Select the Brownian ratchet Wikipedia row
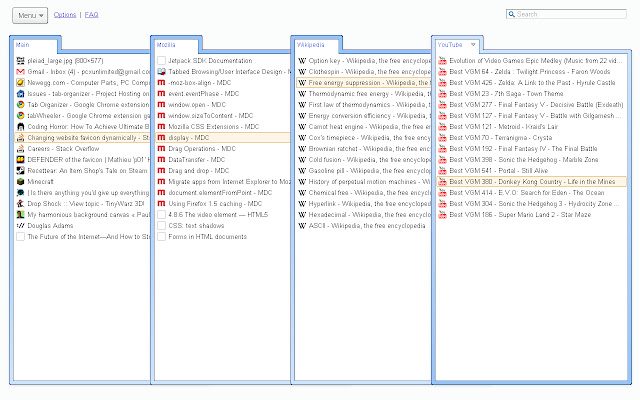The height and width of the screenshot is (400, 640). point(363,149)
